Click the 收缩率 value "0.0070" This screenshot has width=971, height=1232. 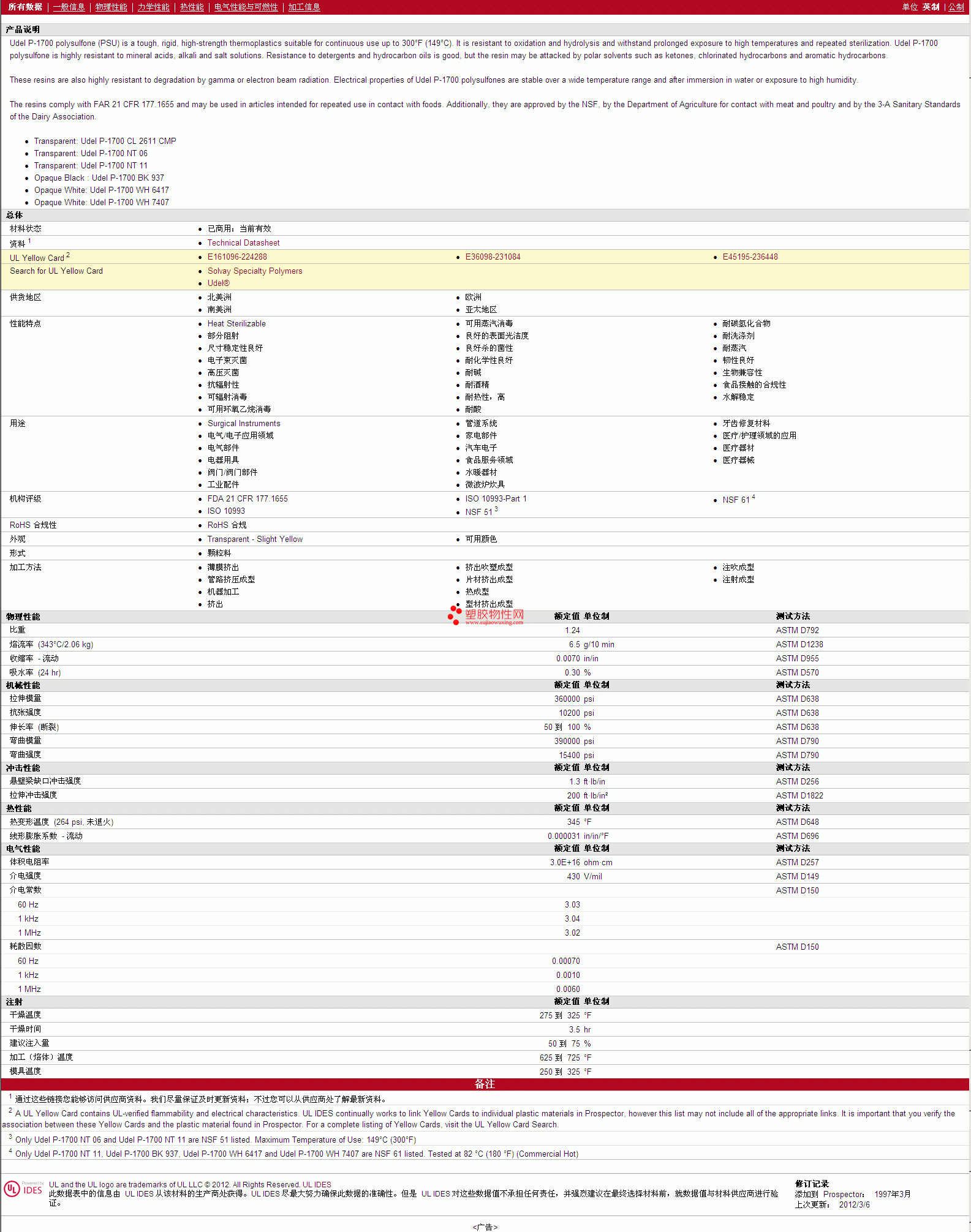pyautogui.click(x=568, y=659)
